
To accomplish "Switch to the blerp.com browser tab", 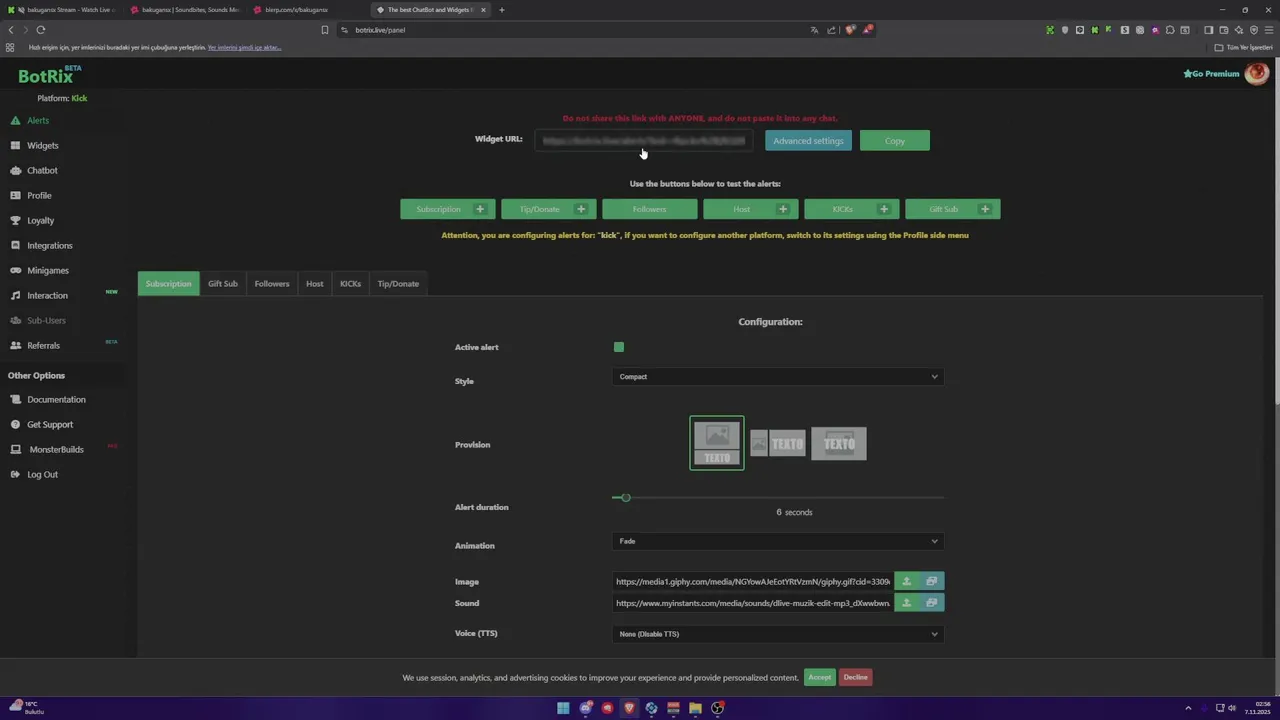I will (x=306, y=10).
